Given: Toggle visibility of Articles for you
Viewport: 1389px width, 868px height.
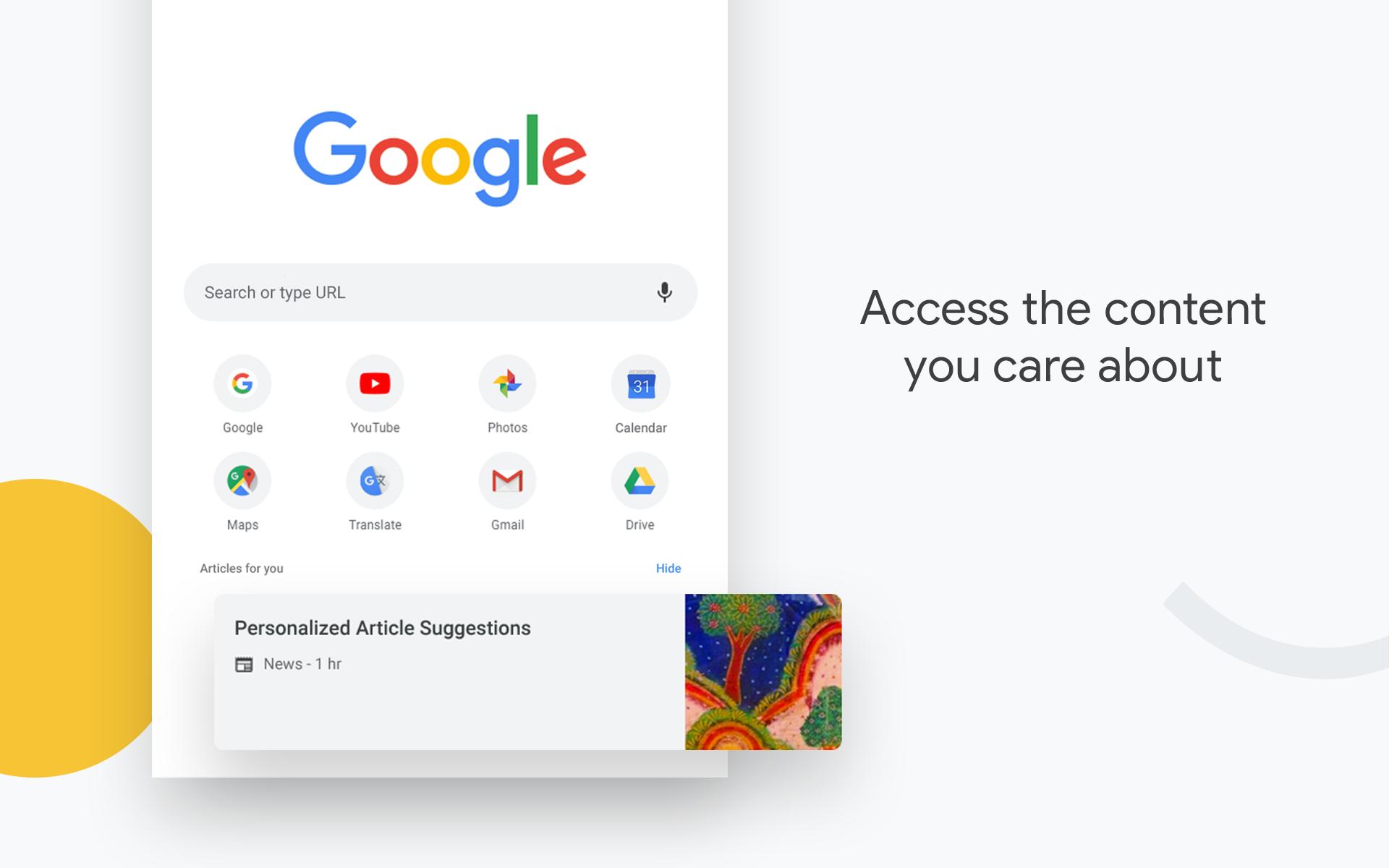Looking at the screenshot, I should point(670,568).
